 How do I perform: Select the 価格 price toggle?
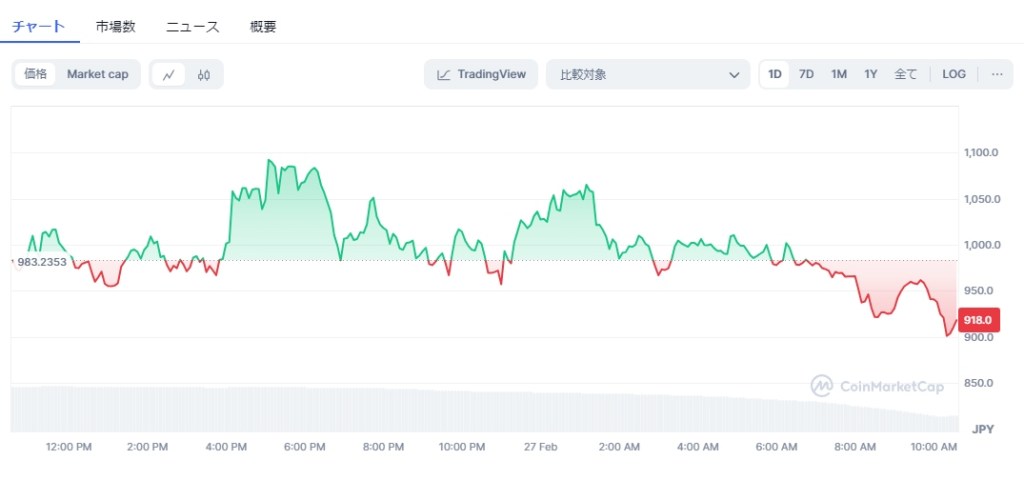coord(35,74)
